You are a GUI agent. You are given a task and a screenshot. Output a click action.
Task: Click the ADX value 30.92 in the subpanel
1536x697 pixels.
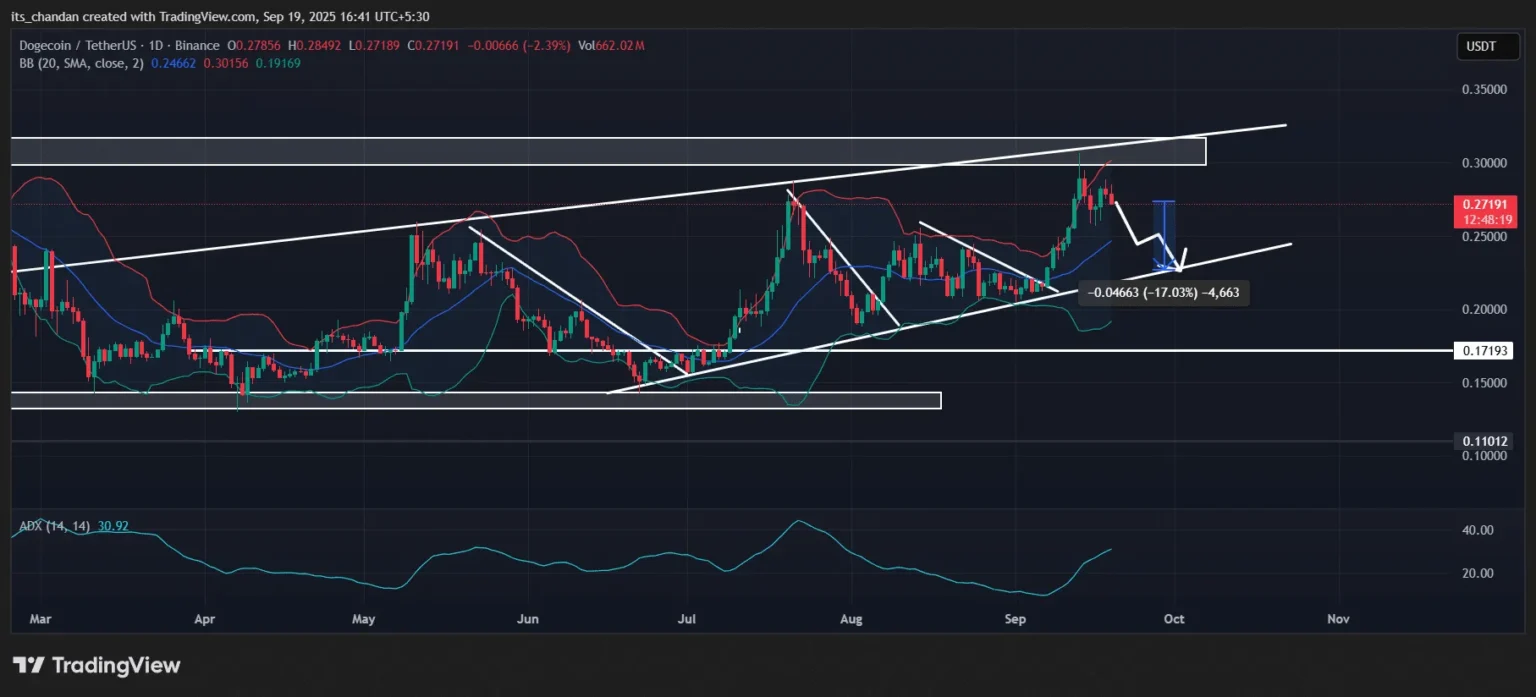tap(113, 525)
